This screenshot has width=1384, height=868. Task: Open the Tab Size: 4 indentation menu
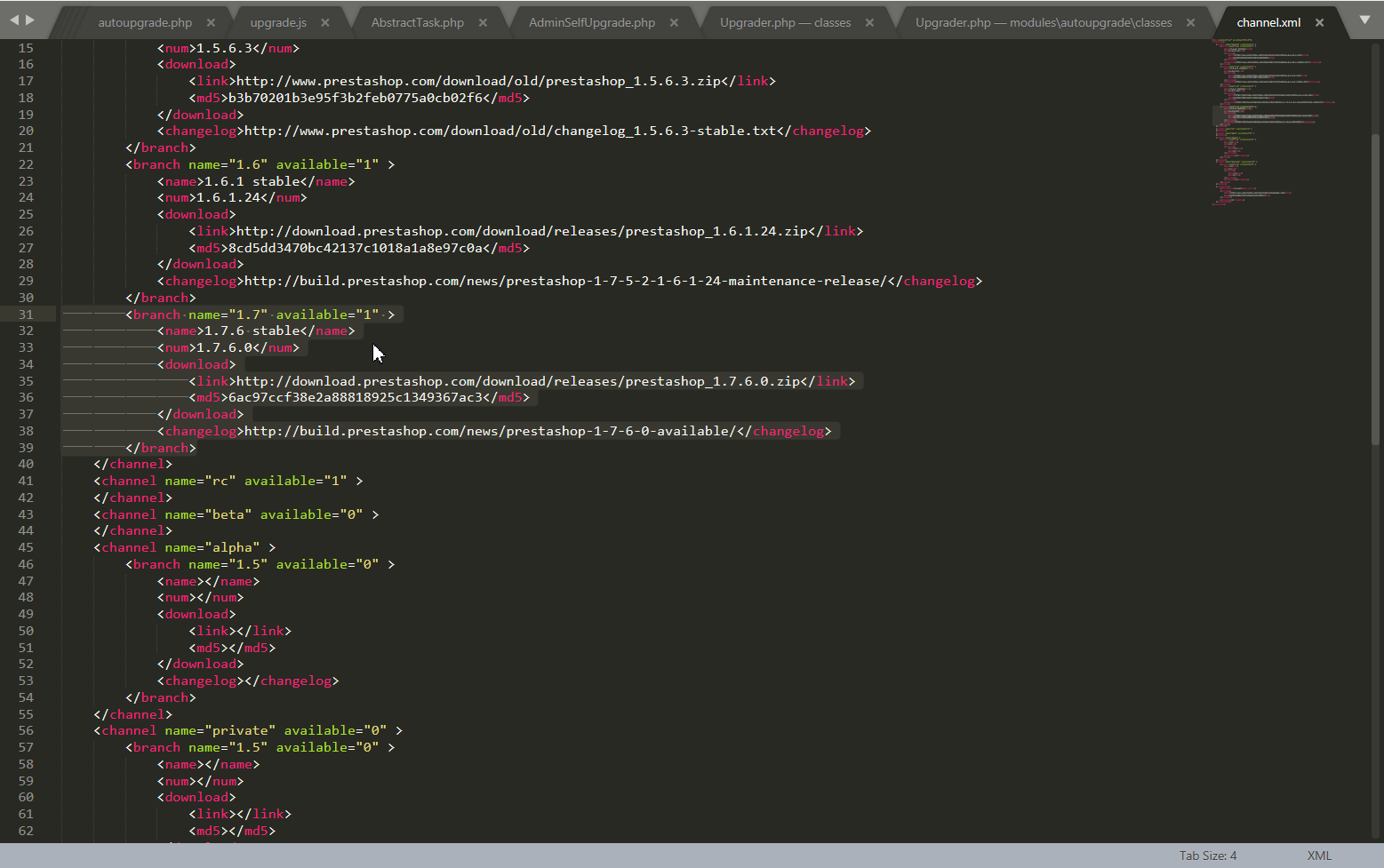click(x=1207, y=856)
